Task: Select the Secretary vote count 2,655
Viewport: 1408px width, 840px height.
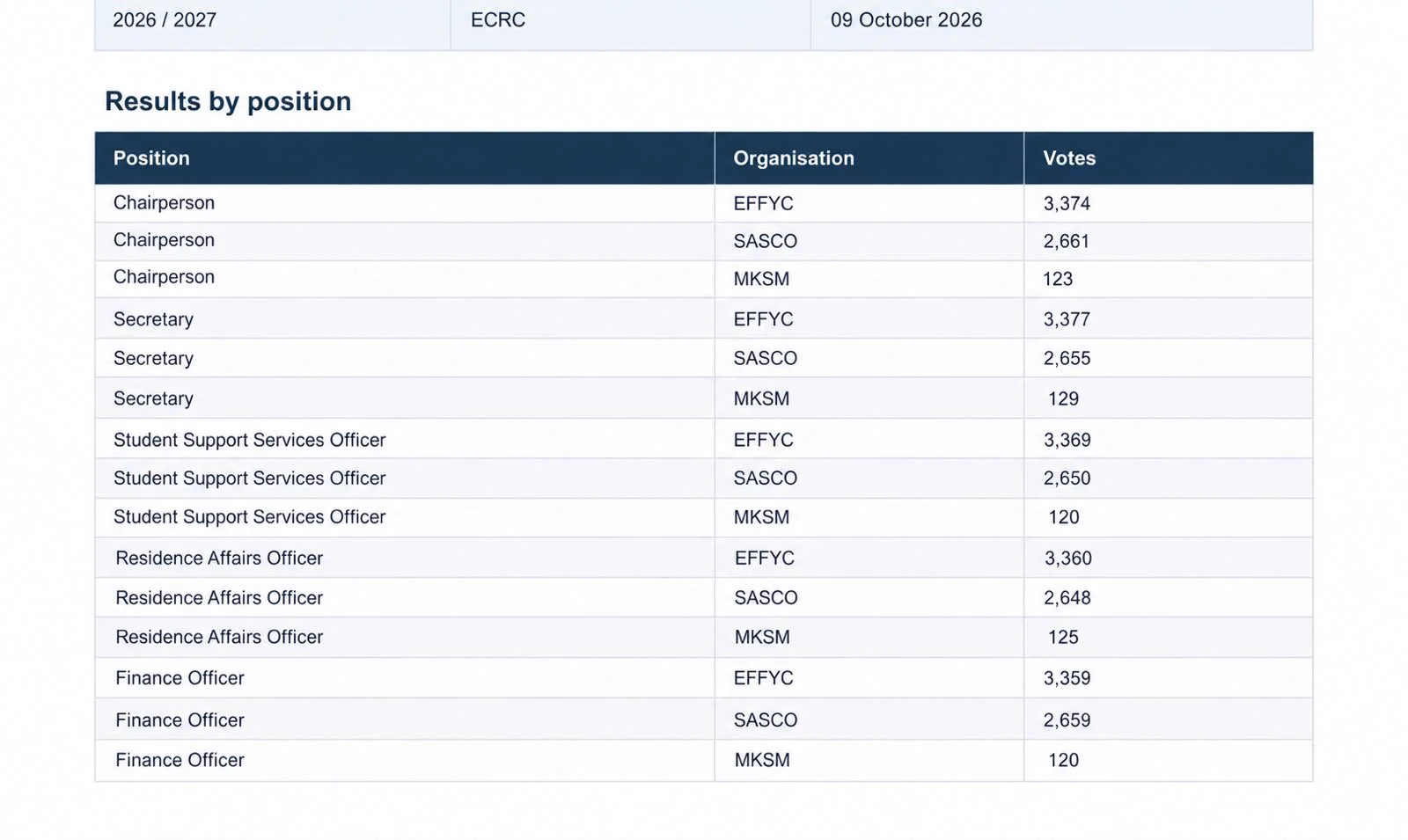Action: (1067, 358)
